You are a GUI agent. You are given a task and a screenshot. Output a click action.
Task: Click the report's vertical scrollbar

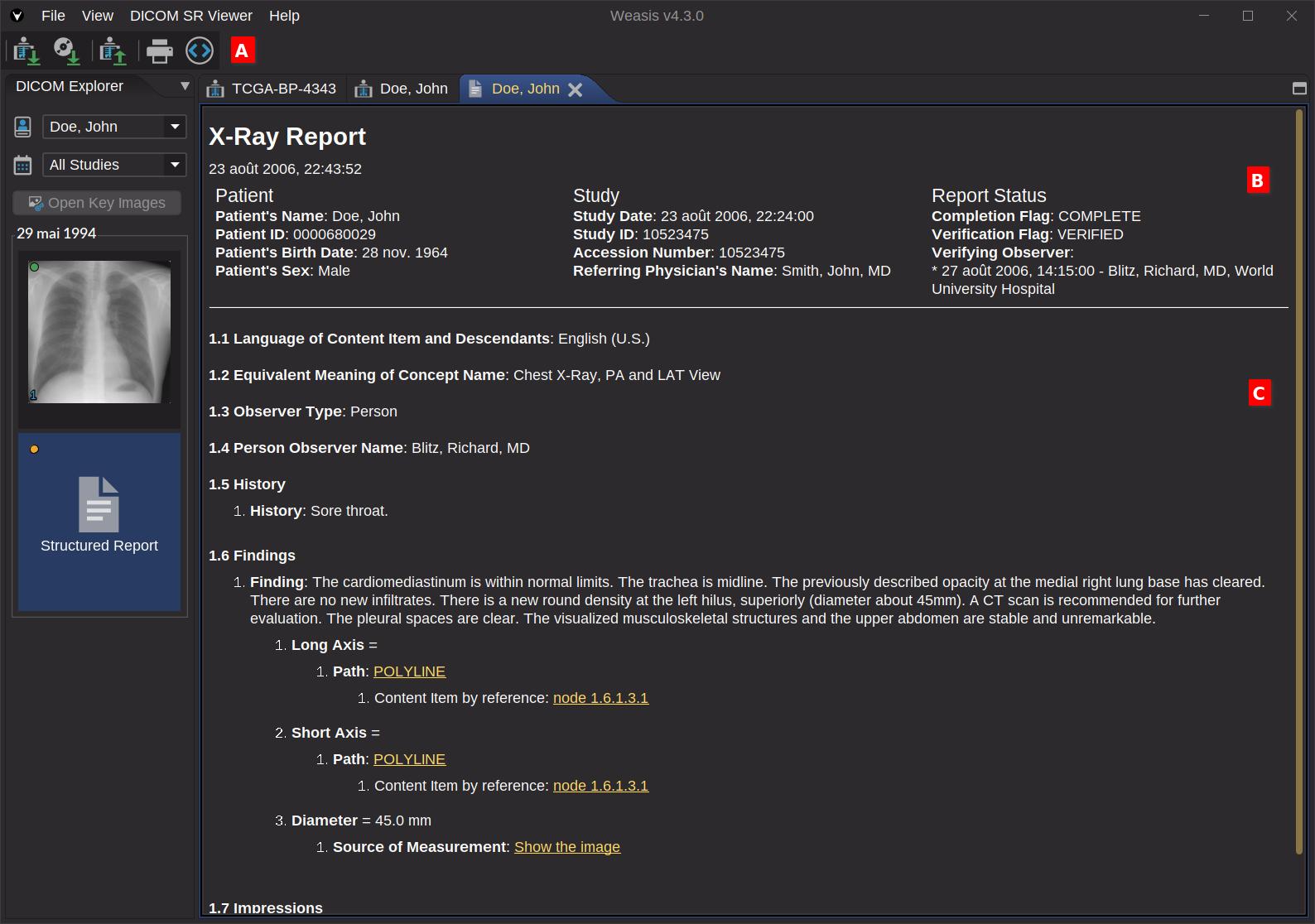click(1298, 480)
